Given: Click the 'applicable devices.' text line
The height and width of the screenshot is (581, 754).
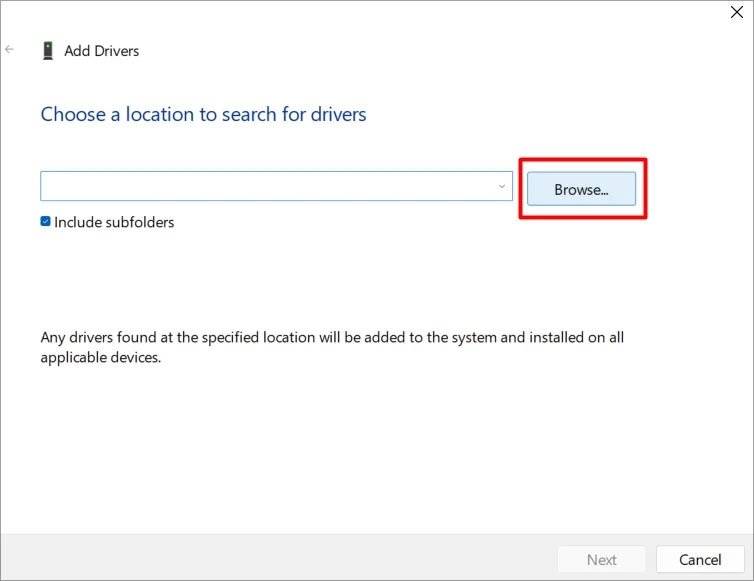Looking at the screenshot, I should 100,357.
